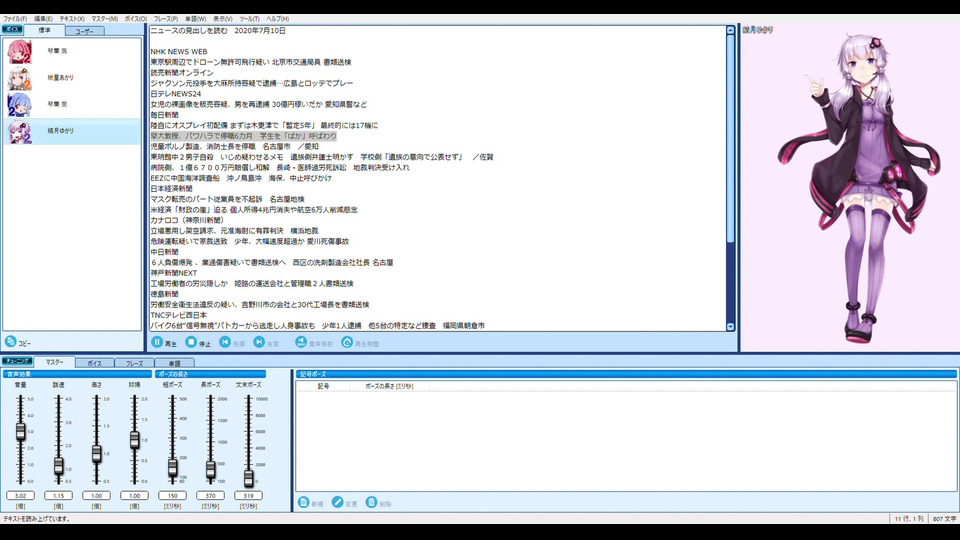
Task: Click the ポーズの長さ [ミリ秒] column header
Action: [x=389, y=386]
